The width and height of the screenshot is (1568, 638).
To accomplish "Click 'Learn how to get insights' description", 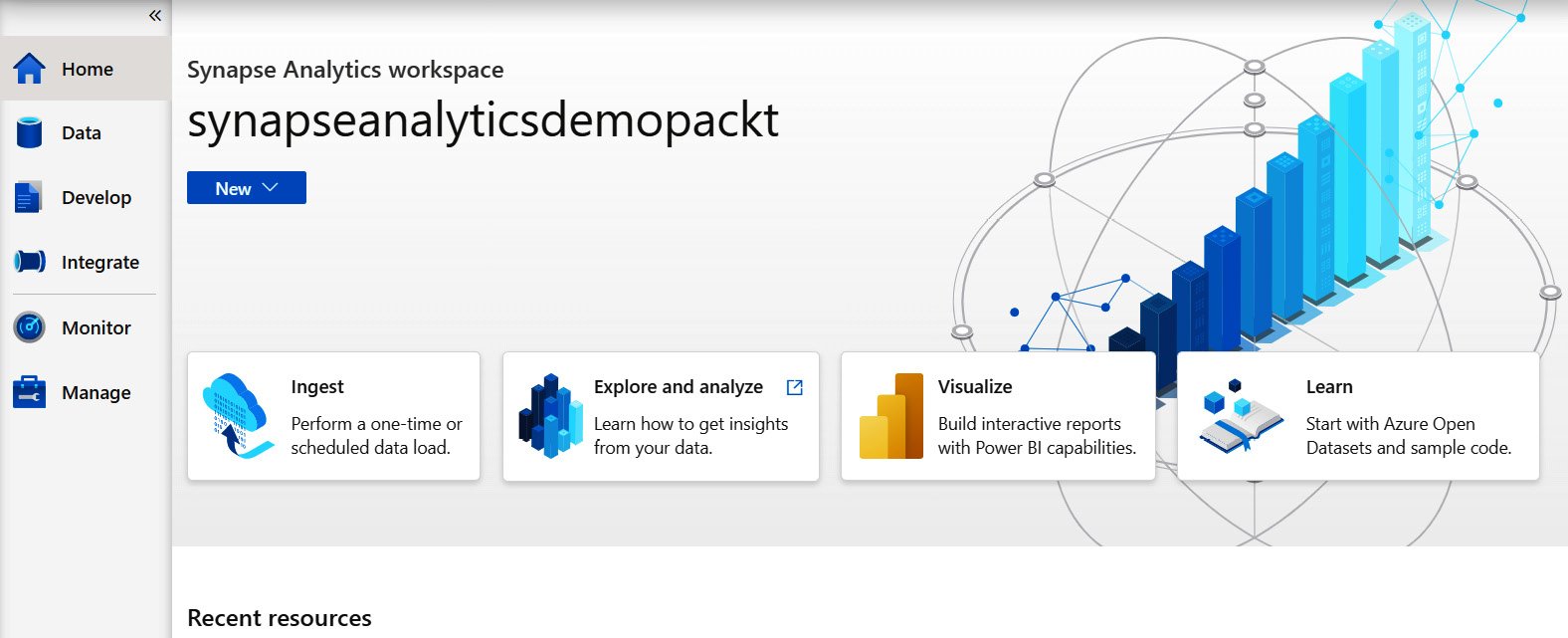I will 690,436.
